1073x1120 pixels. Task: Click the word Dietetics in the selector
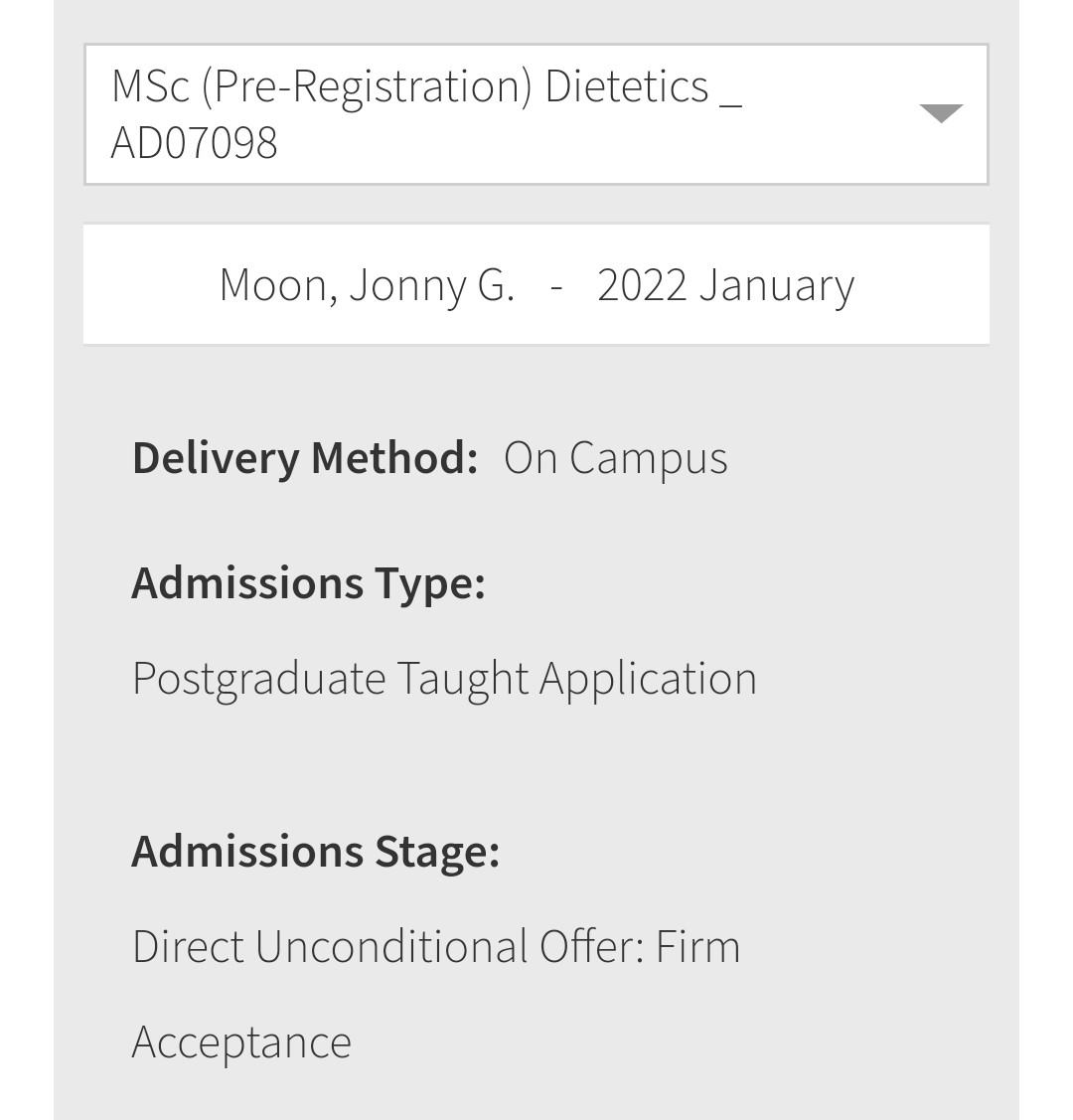626,86
